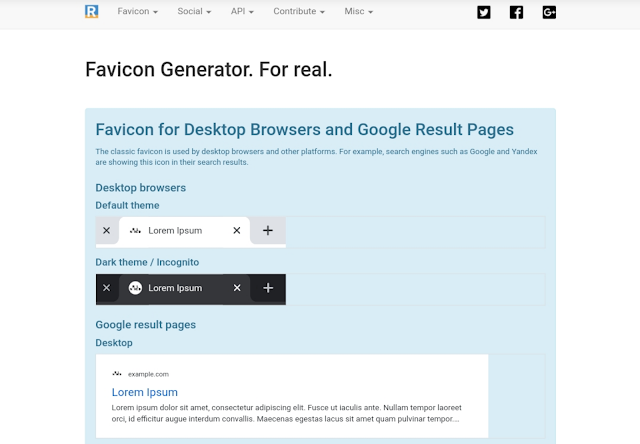Click the round favicon in dark theme tab

click(135, 288)
